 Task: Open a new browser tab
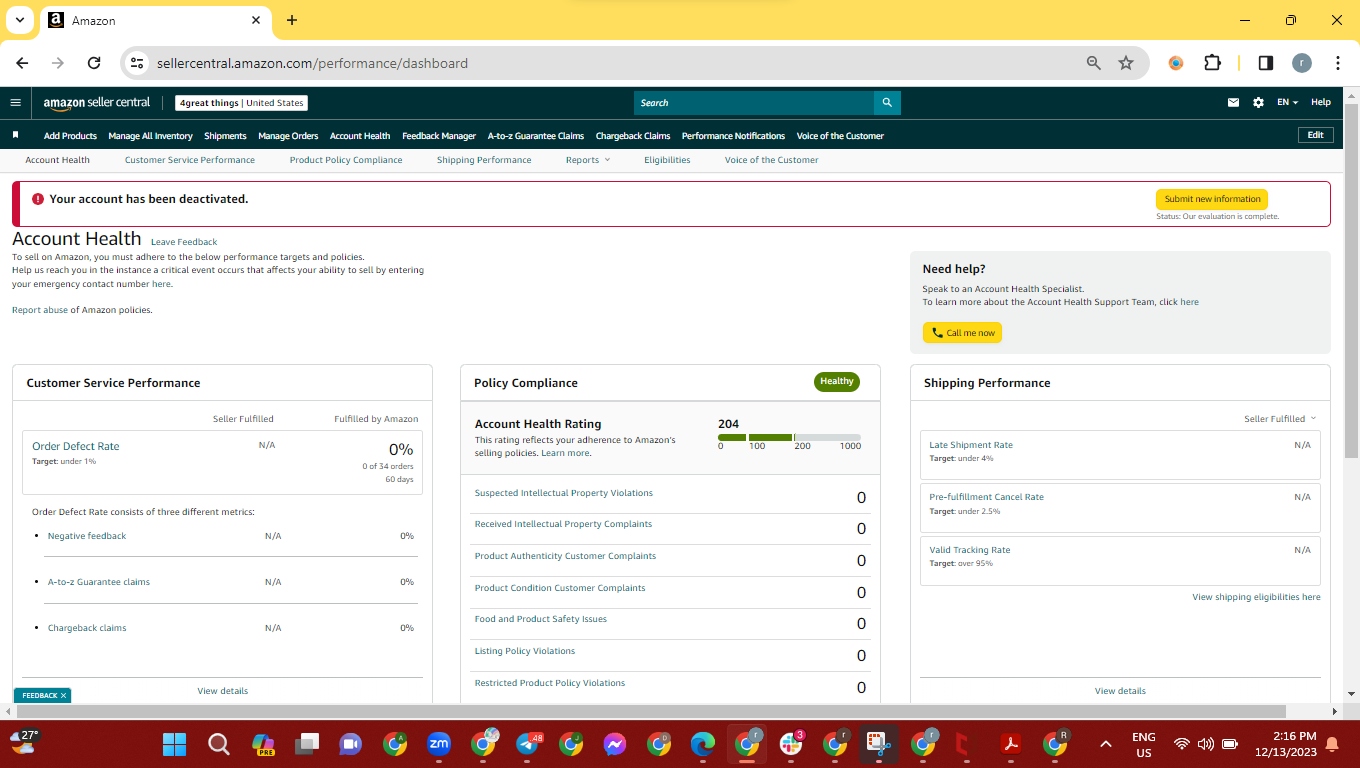click(x=292, y=20)
